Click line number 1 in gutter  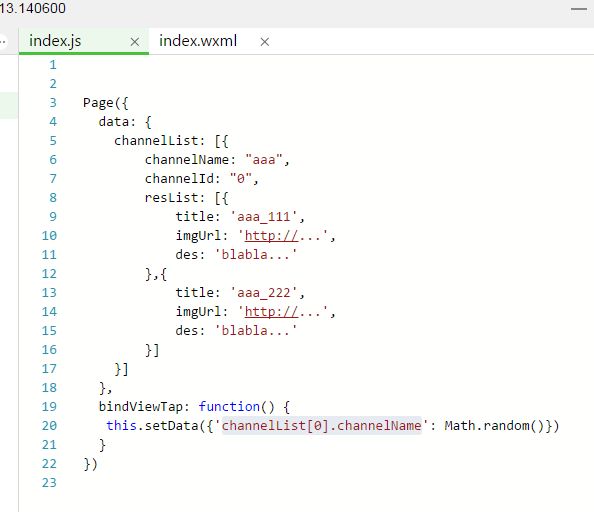[x=53, y=65]
